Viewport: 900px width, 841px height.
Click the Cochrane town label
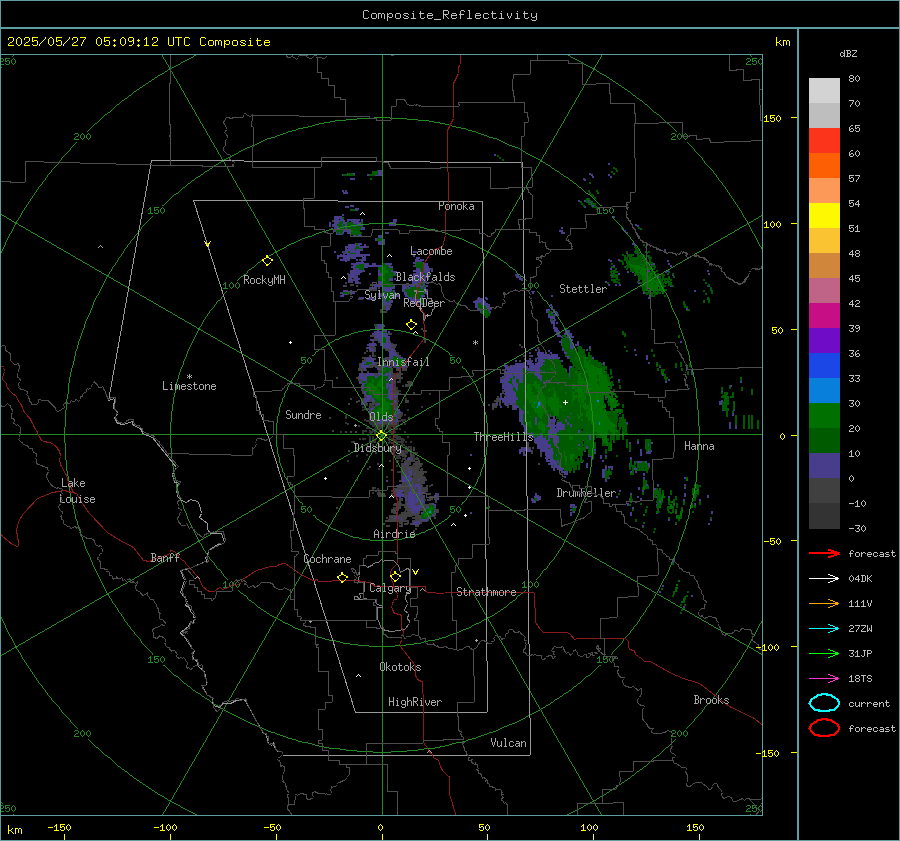click(x=327, y=559)
